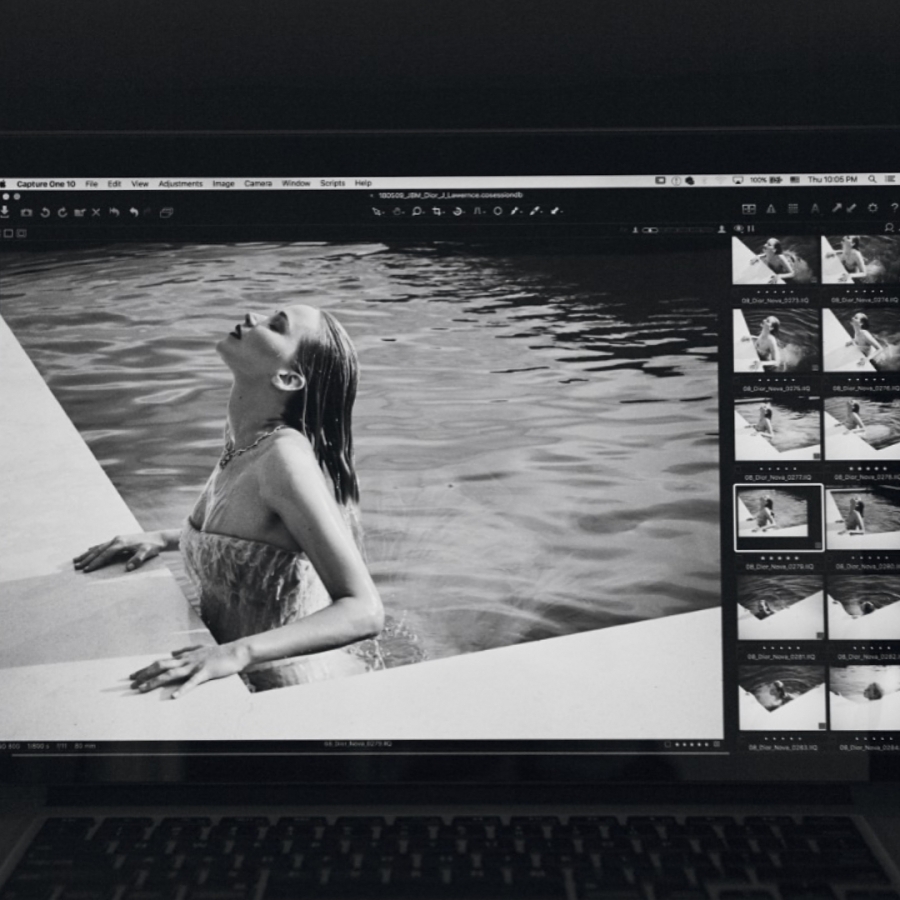
Task: Click the camera Capture icon
Action: click(27, 212)
